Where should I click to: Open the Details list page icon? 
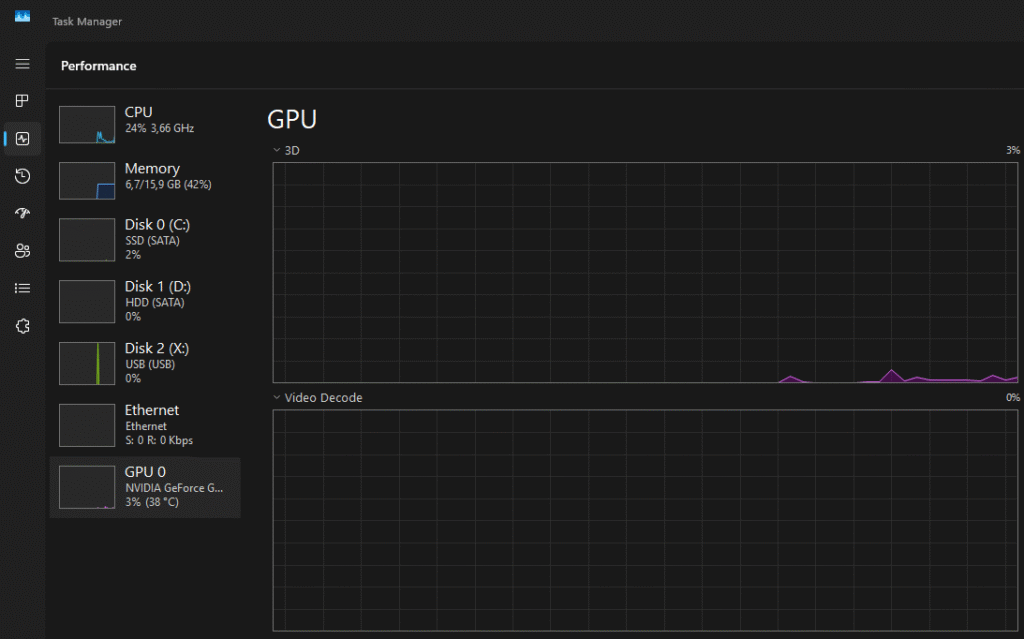pos(22,288)
